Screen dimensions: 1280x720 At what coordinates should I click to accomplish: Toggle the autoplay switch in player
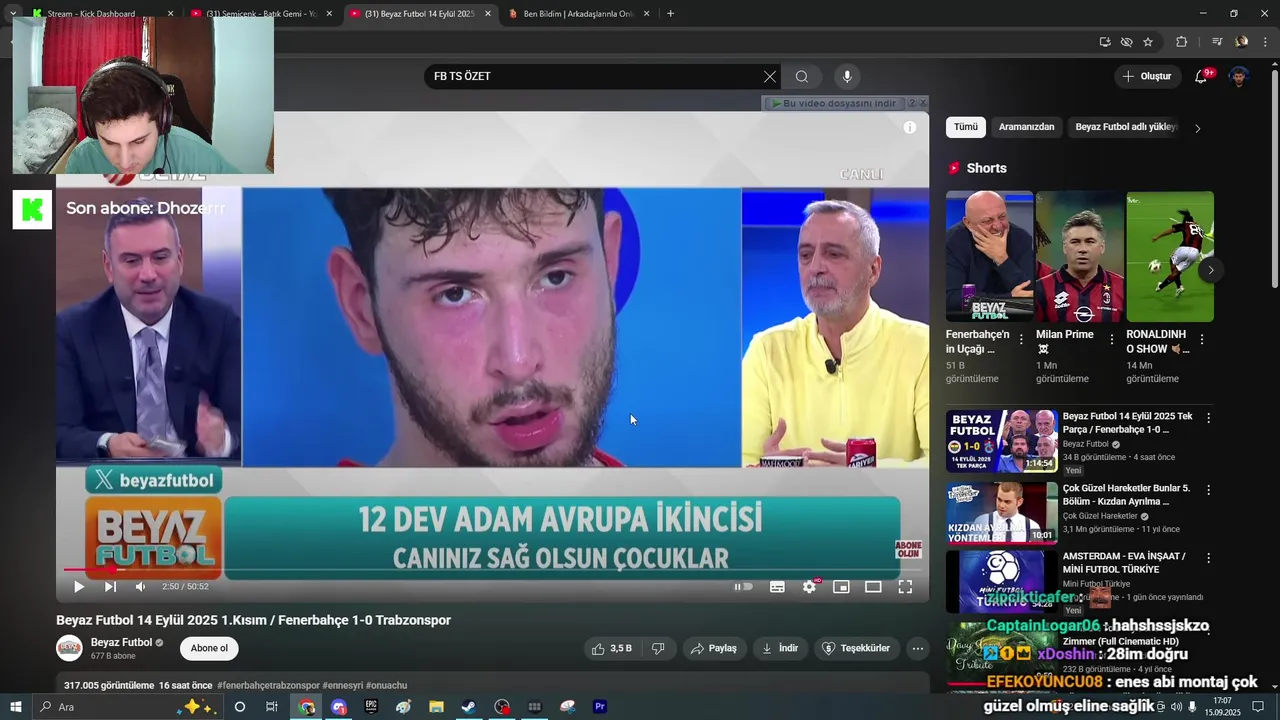click(x=743, y=587)
